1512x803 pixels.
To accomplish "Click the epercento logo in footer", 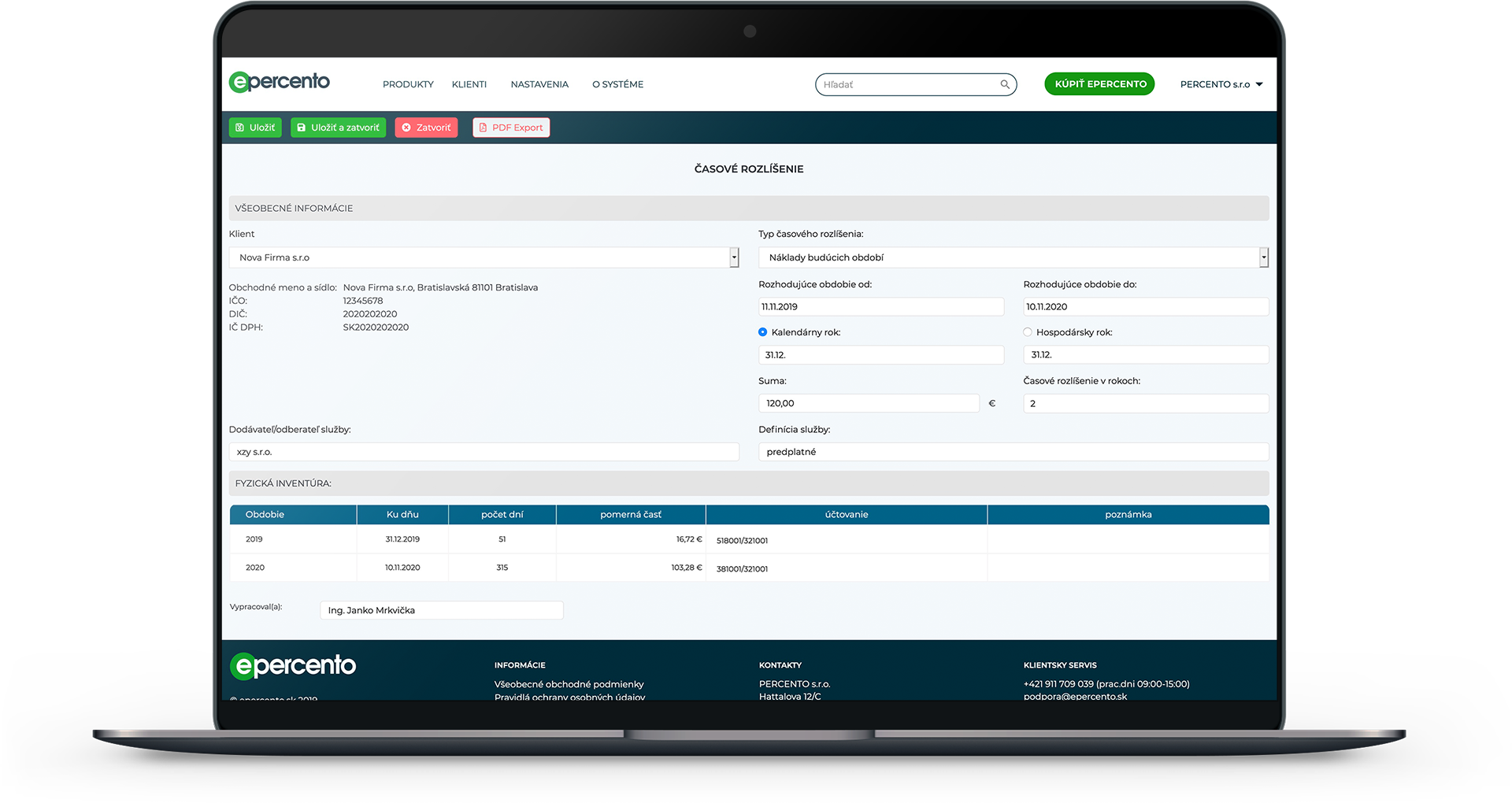I will tap(293, 666).
